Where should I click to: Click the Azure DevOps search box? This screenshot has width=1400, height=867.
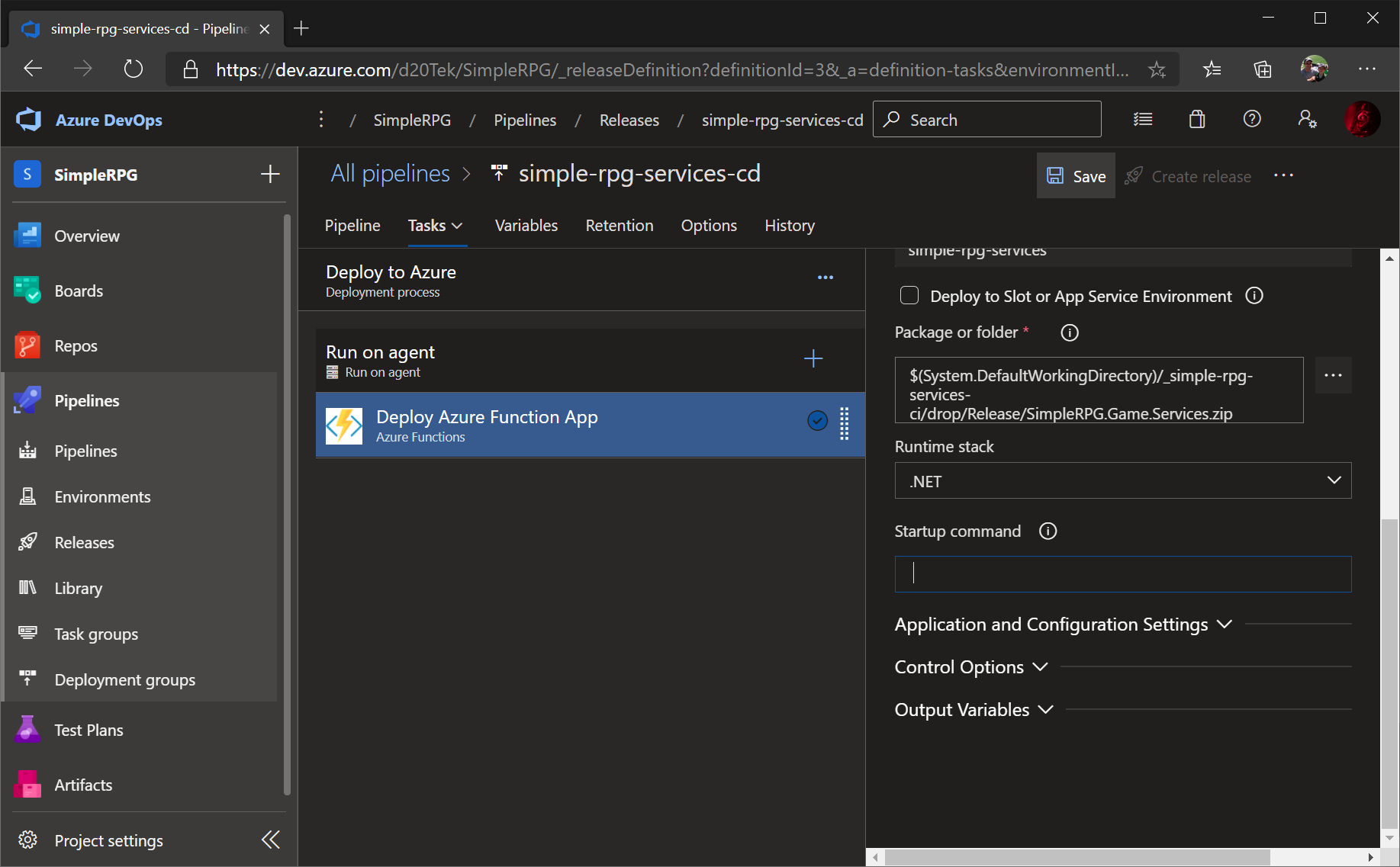tap(986, 120)
